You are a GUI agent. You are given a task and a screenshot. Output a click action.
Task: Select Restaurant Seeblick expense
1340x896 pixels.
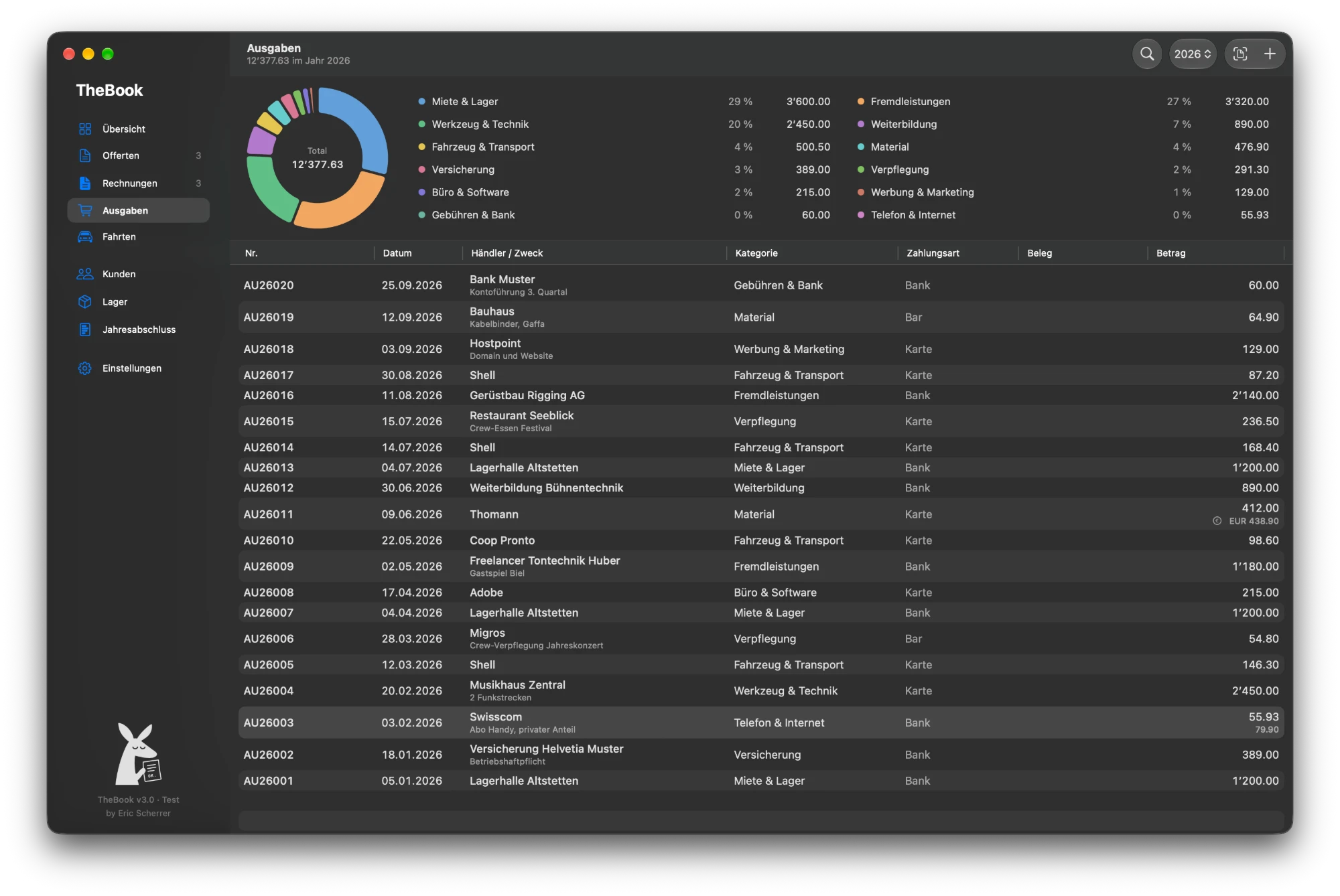tap(761, 421)
